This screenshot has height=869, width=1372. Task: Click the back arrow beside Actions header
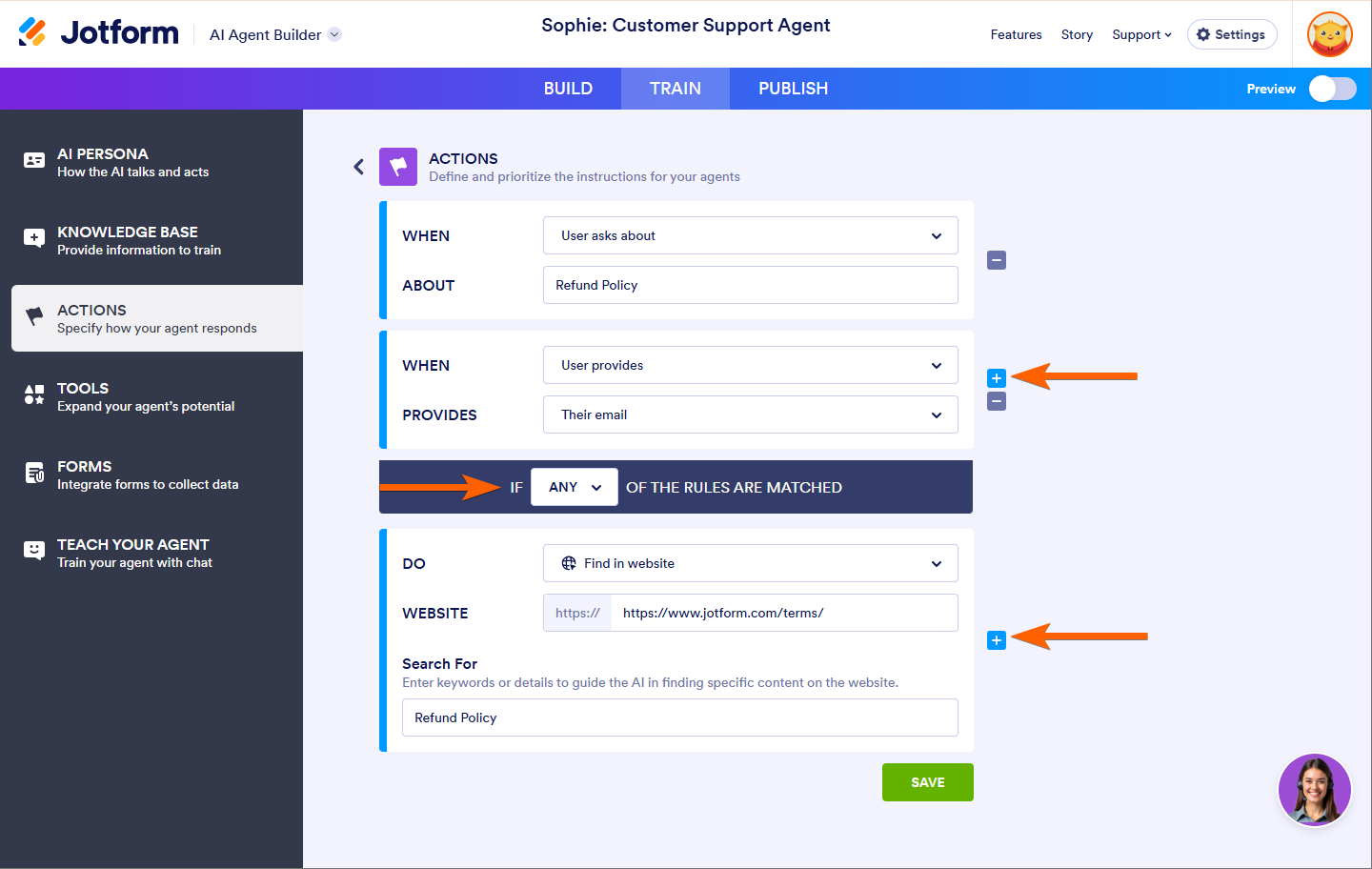coord(359,167)
